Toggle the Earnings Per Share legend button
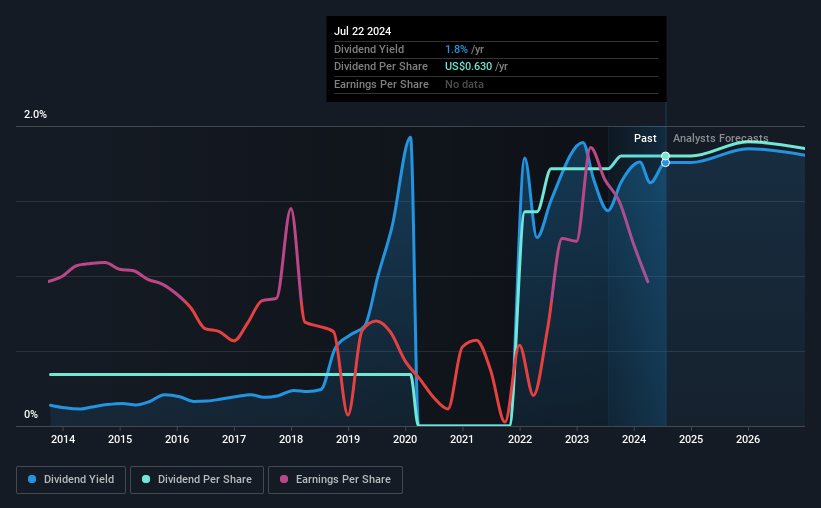 point(336,480)
